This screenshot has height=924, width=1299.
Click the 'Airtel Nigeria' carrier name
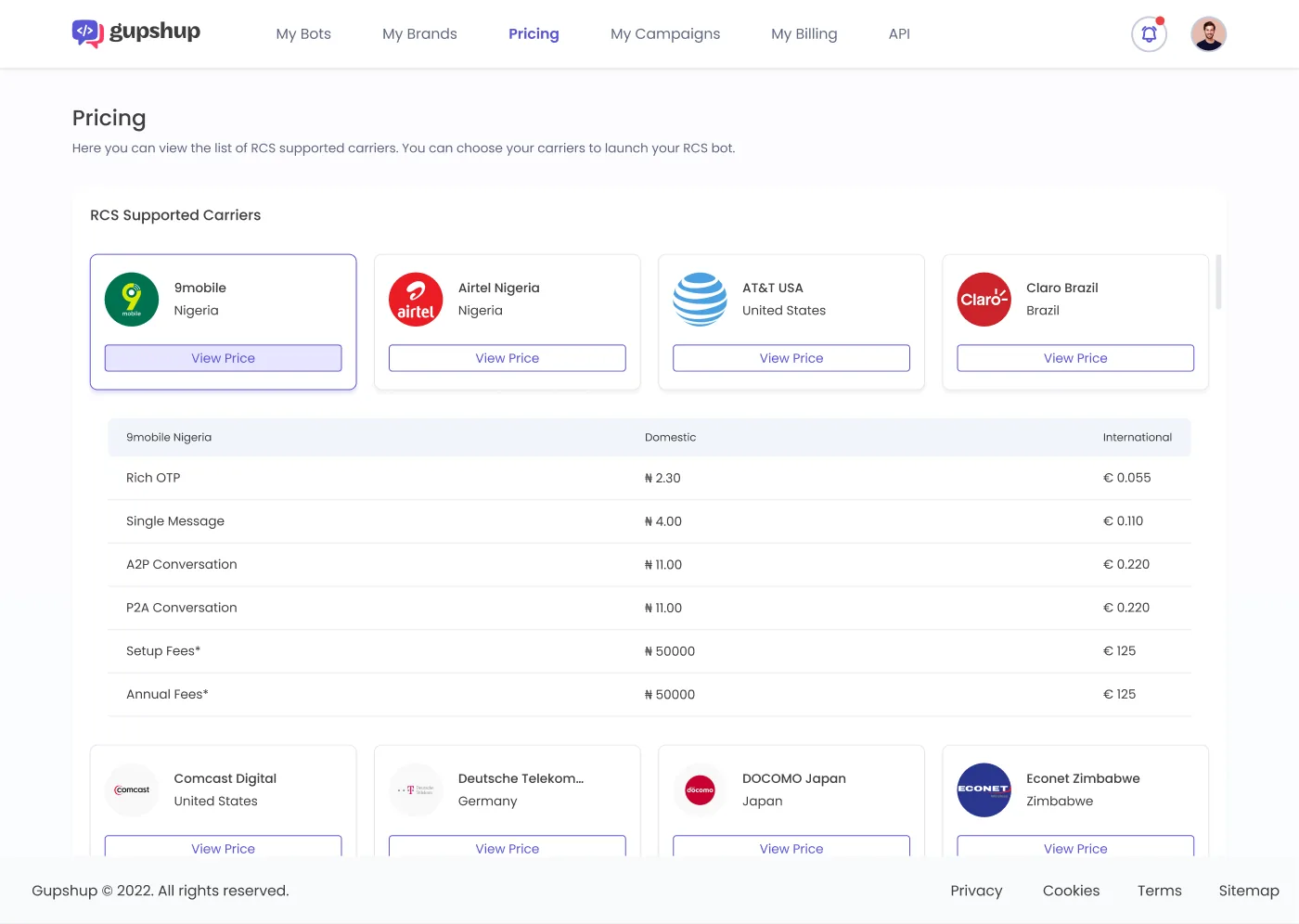(499, 288)
